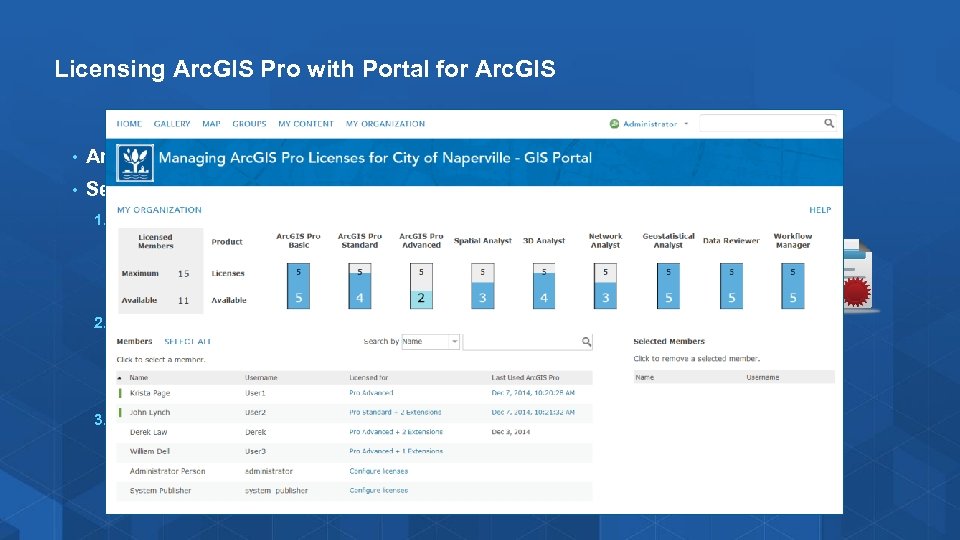Select member System Publisher
This screenshot has height=540, width=960.
point(160,490)
